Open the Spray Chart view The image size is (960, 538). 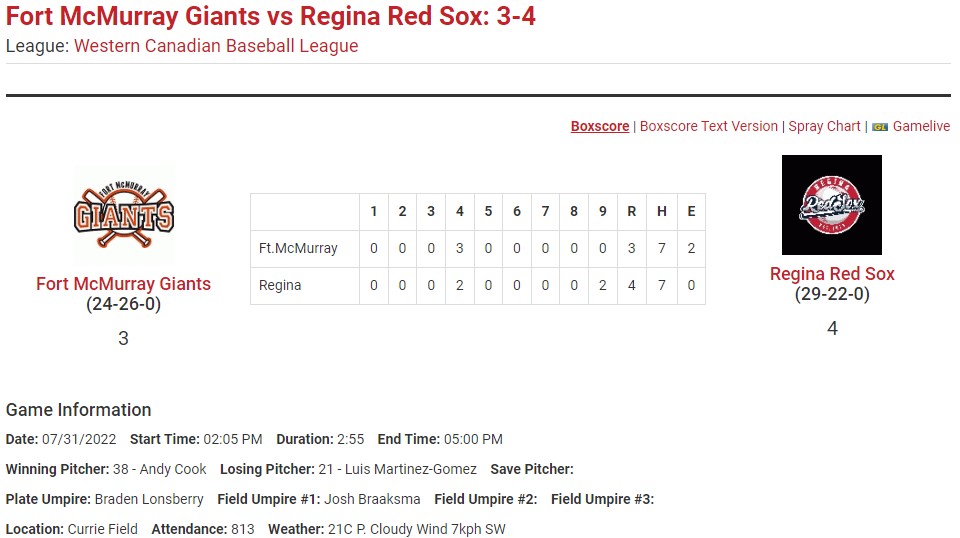click(x=824, y=126)
